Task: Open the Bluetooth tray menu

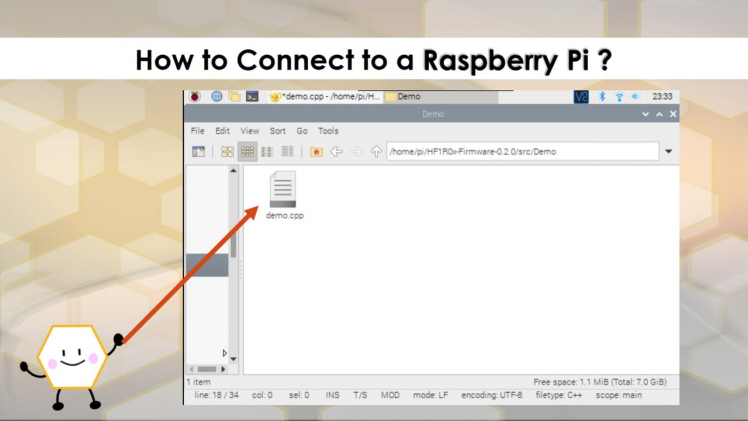Action: [x=602, y=96]
